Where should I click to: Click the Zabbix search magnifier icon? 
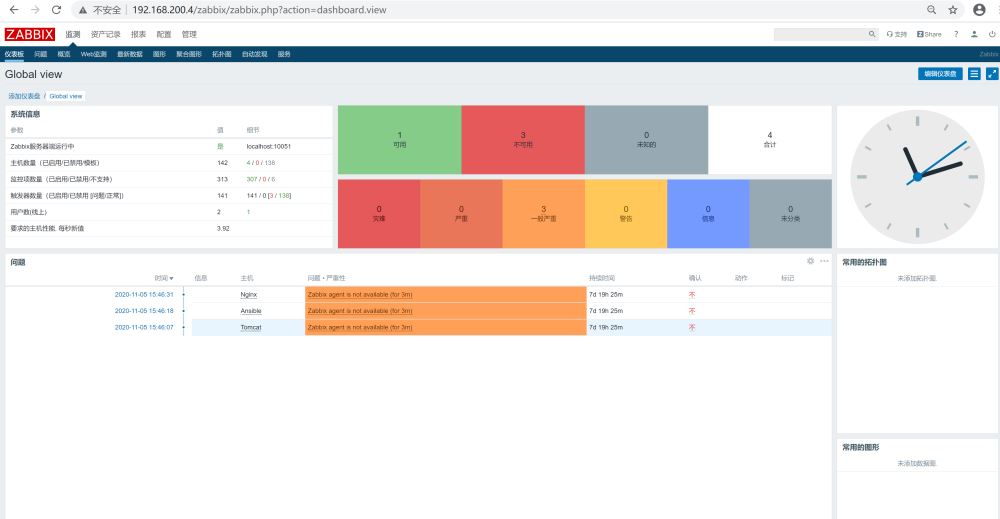pos(872,34)
